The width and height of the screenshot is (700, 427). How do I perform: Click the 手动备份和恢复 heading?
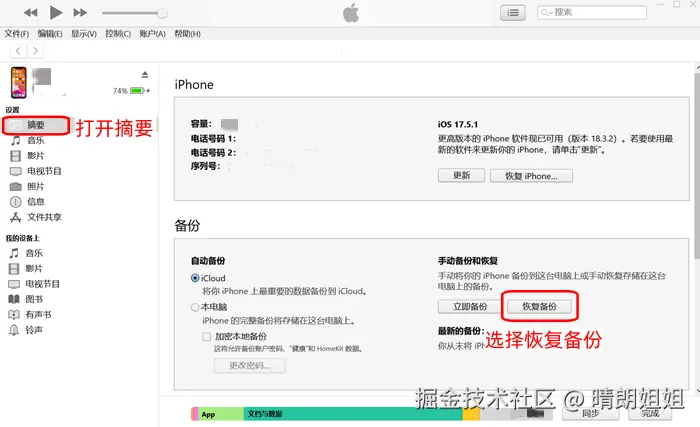[467, 261]
